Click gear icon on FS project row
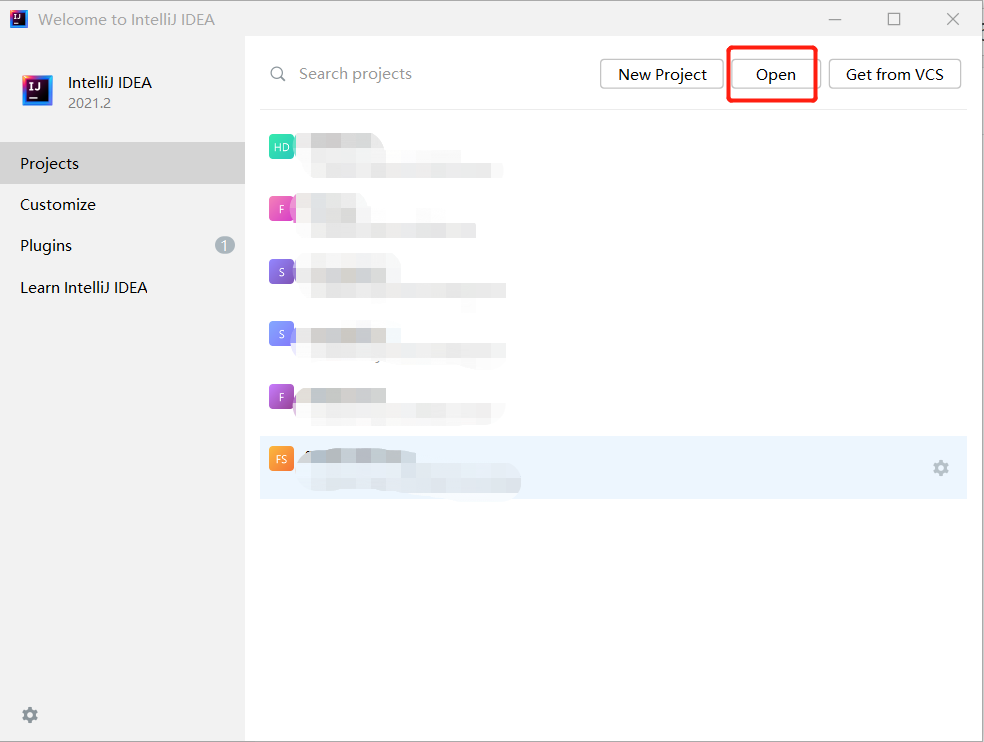Viewport: 984px width, 742px height. click(x=940, y=468)
